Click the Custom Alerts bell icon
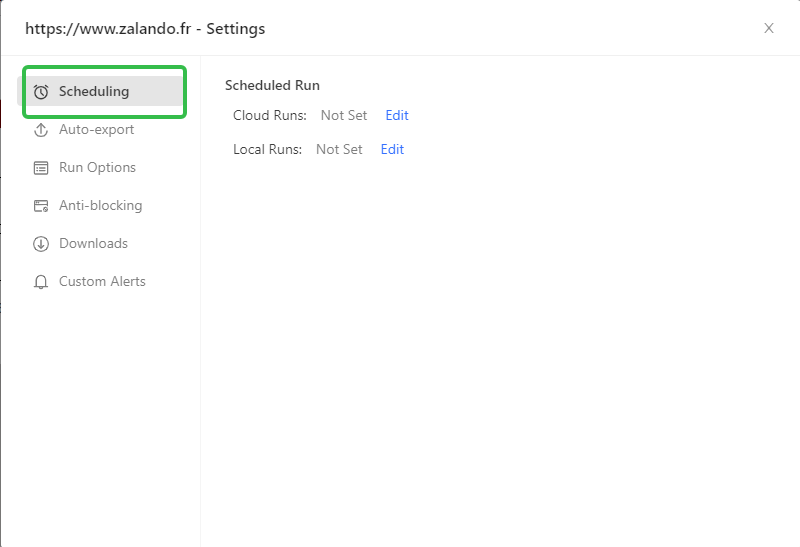Image resolution: width=800 pixels, height=547 pixels. [41, 282]
